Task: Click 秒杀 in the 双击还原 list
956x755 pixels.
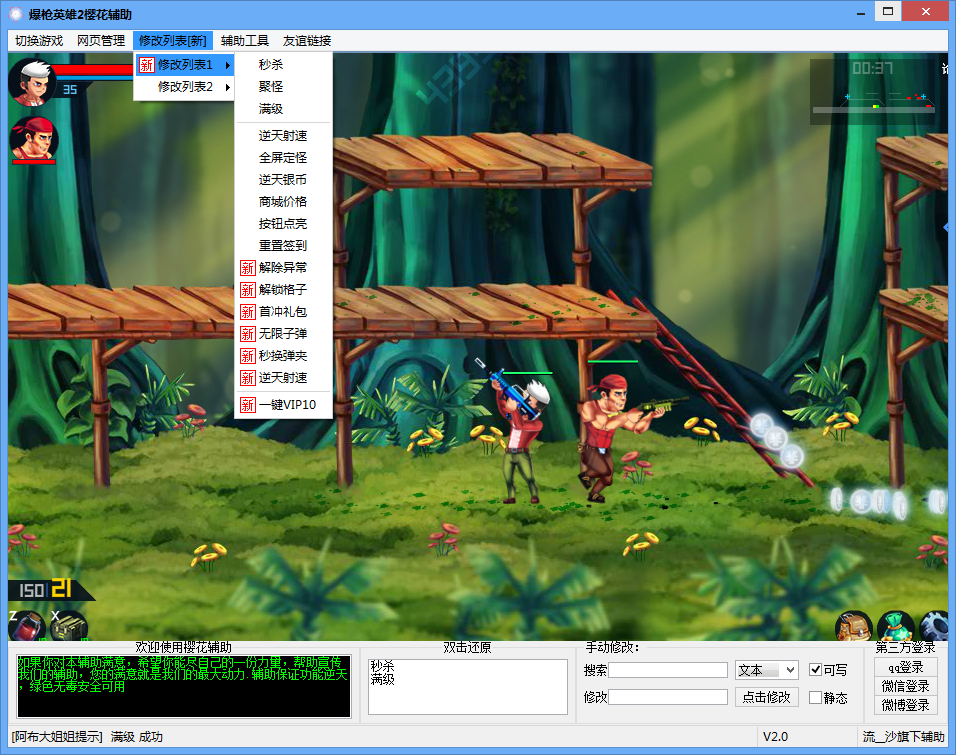Action: tap(382, 666)
